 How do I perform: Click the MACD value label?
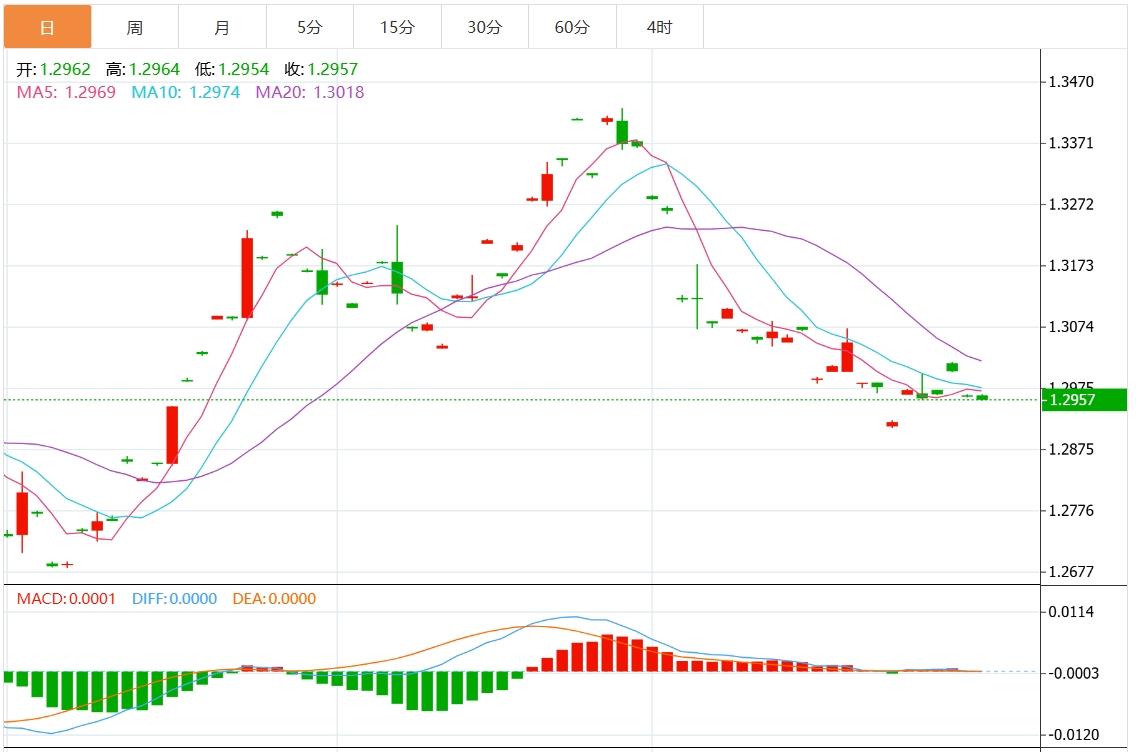tap(66, 599)
